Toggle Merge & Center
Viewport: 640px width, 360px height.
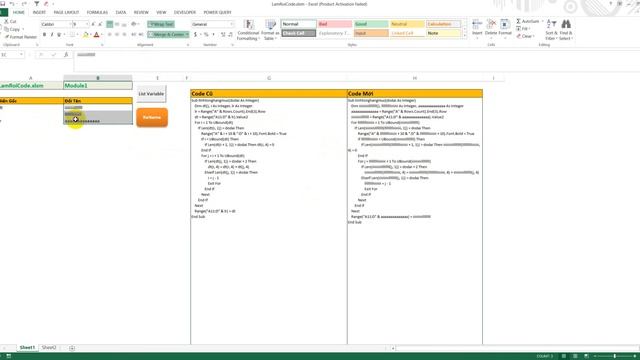point(168,35)
